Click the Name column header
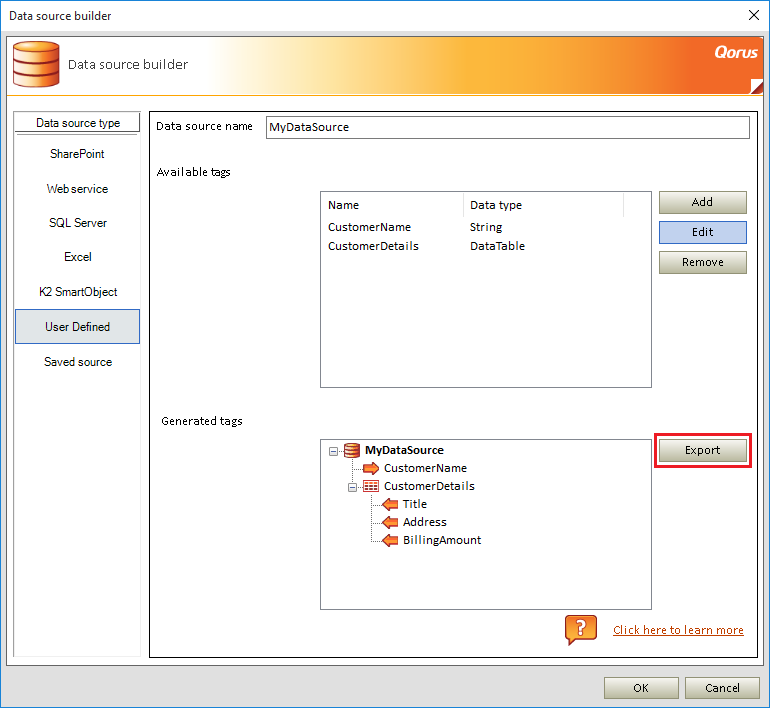This screenshot has width=770, height=708. click(392, 205)
